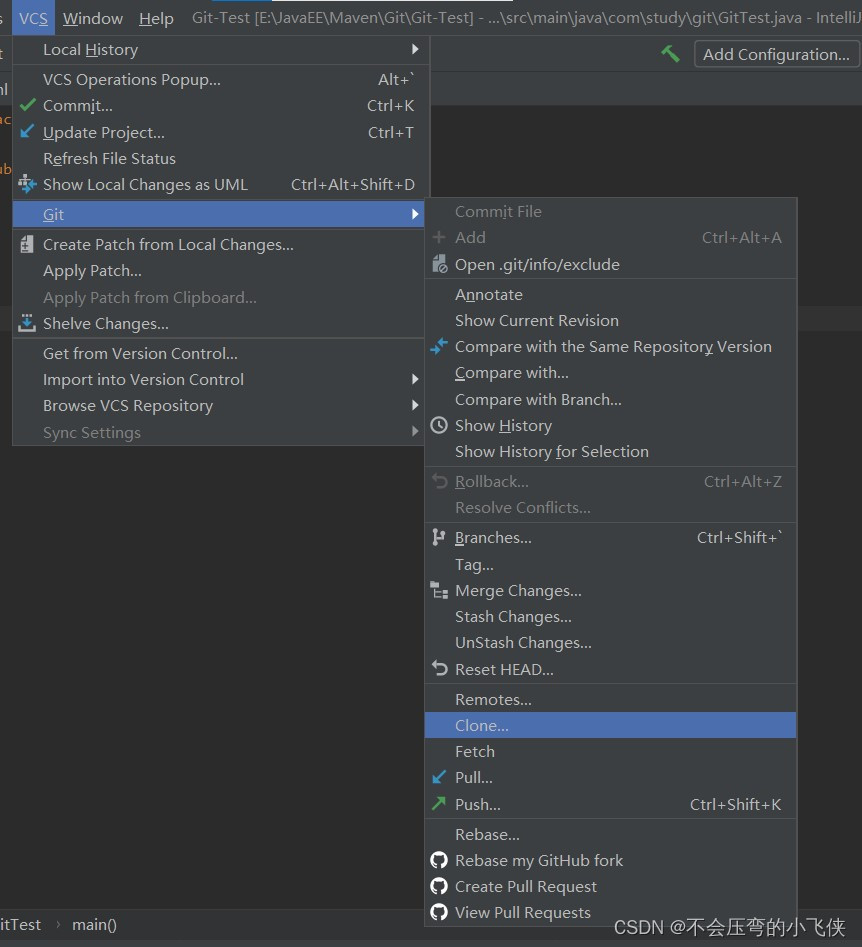862x947 pixels.
Task: Select Tag... in the Git submenu
Action: click(x=610, y=564)
